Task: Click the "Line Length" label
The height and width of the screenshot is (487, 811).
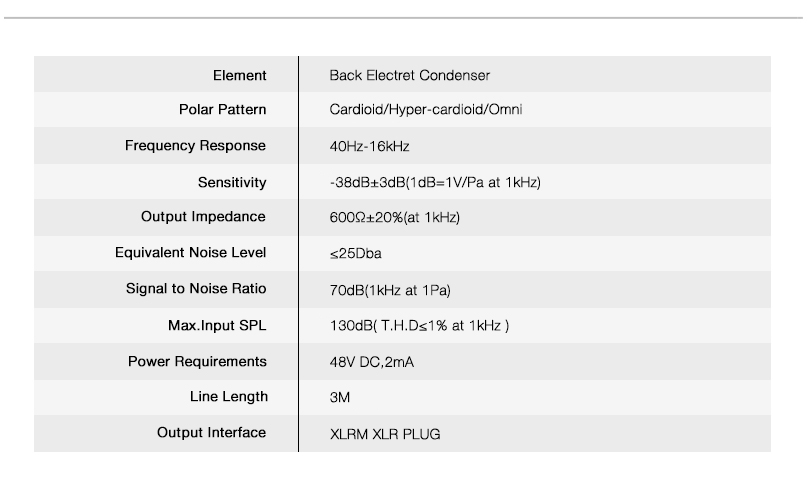Action: (x=229, y=397)
